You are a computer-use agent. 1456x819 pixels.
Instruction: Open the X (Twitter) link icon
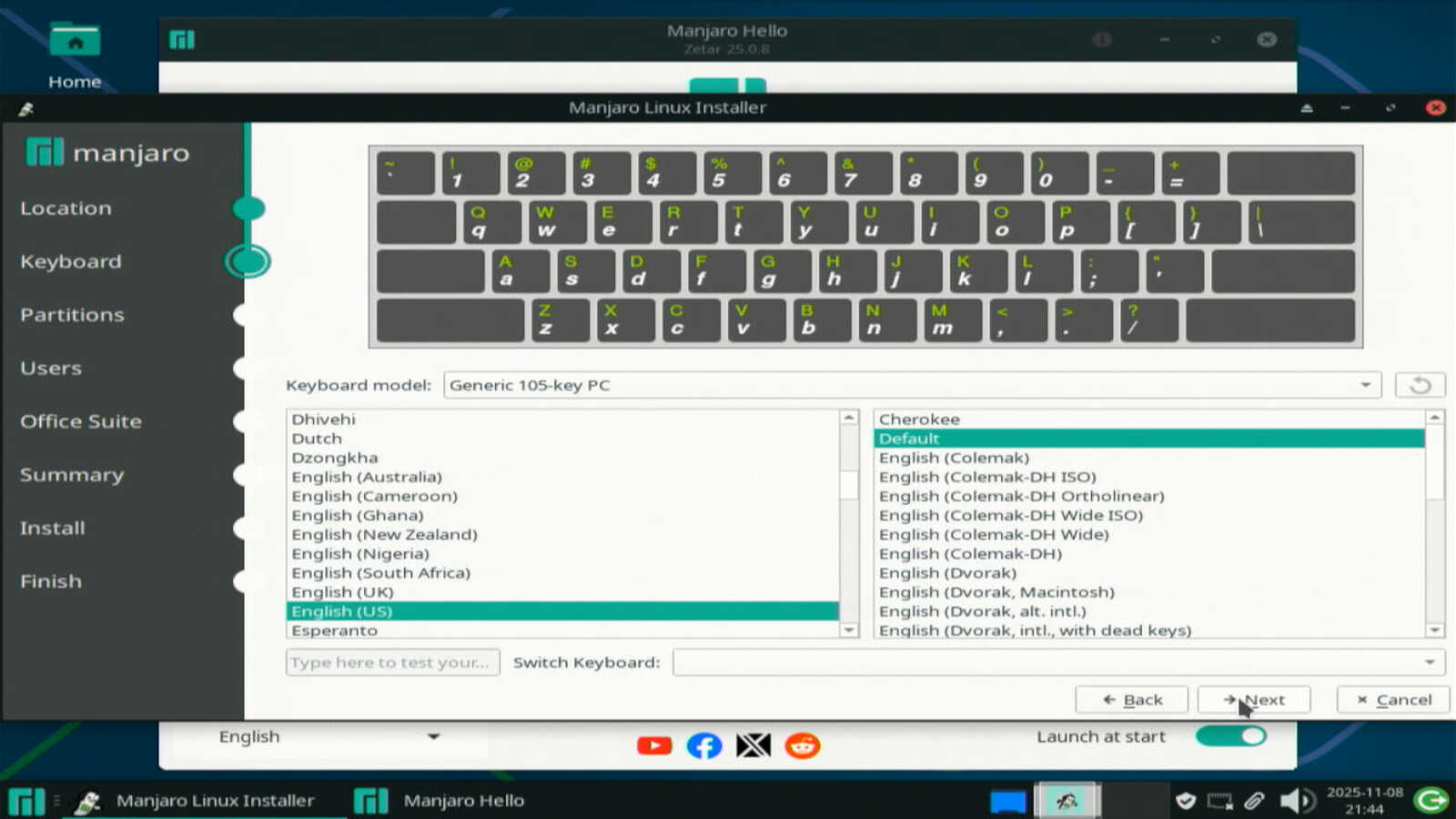(x=753, y=746)
